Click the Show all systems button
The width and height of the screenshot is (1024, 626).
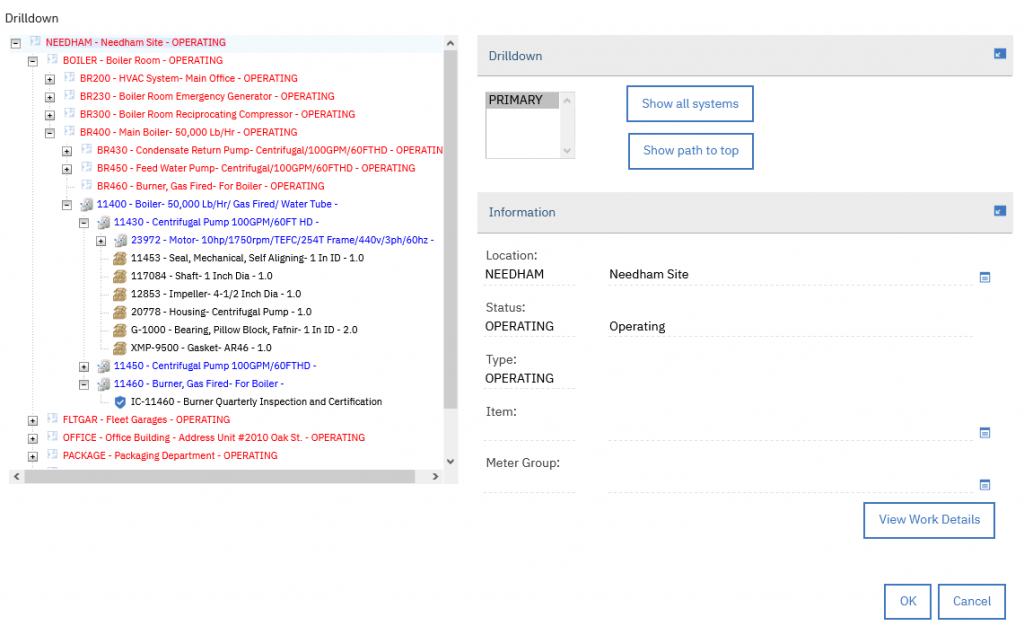point(690,103)
